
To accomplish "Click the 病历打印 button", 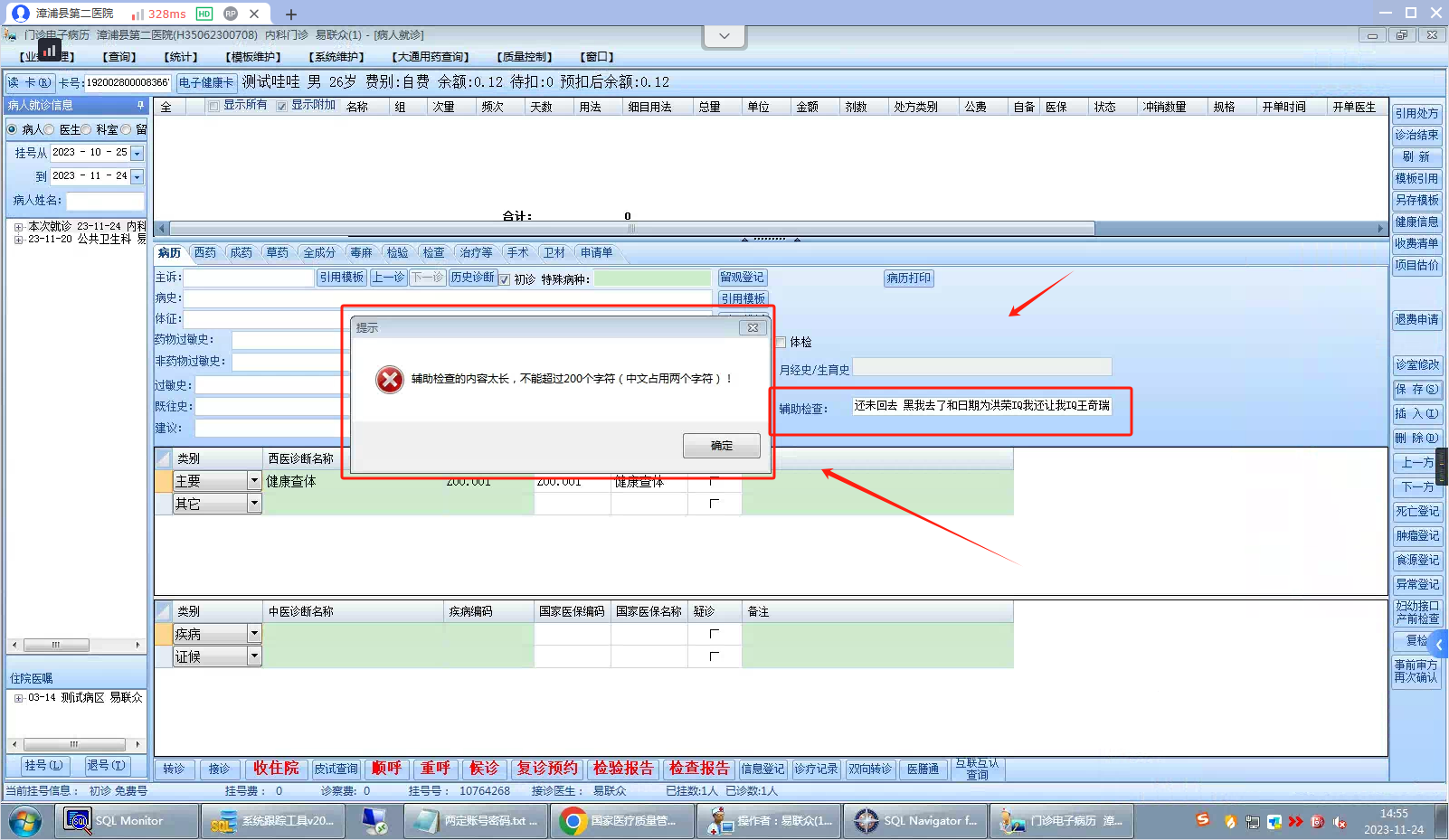I will pyautogui.click(x=908, y=278).
